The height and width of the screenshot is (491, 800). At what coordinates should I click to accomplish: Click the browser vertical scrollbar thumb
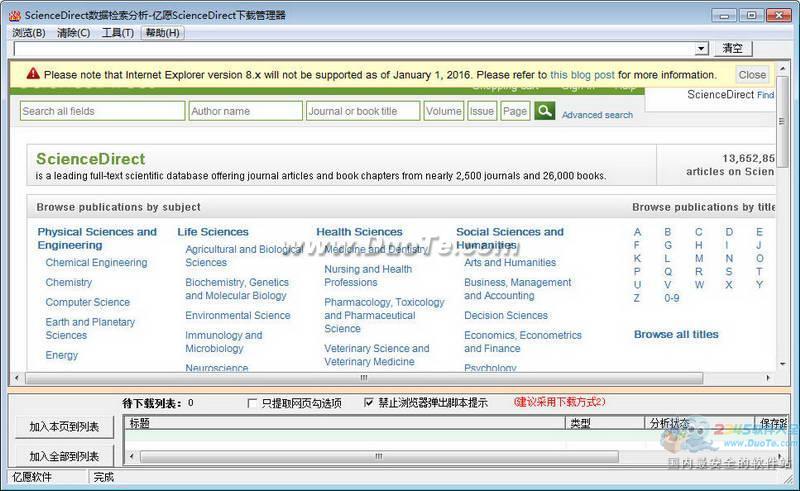coord(783,121)
